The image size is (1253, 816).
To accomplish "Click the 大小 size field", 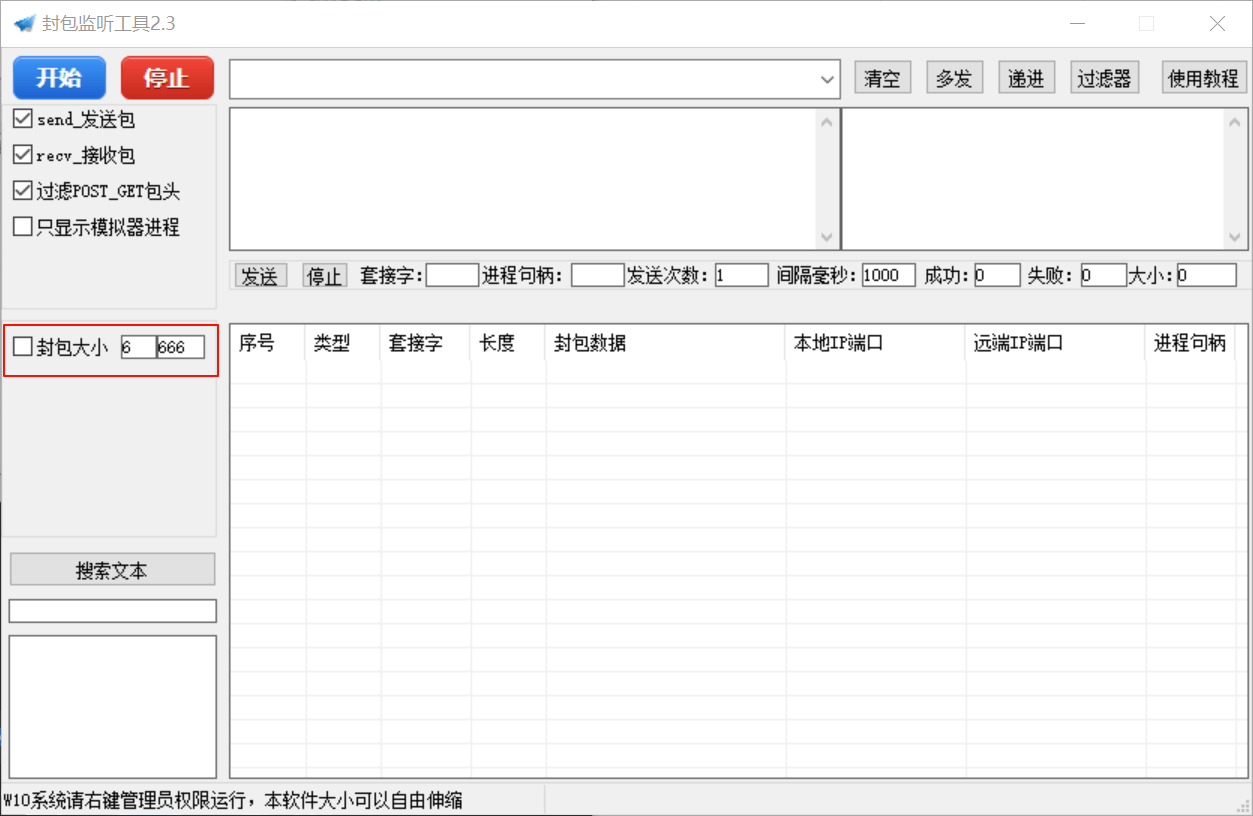I will [x=1207, y=275].
